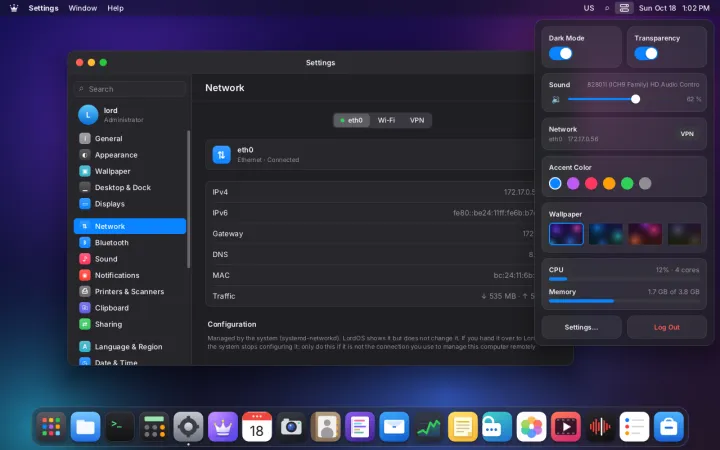Click the Search field in Settings
Screen dimensions: 720x450
[x=130, y=89]
